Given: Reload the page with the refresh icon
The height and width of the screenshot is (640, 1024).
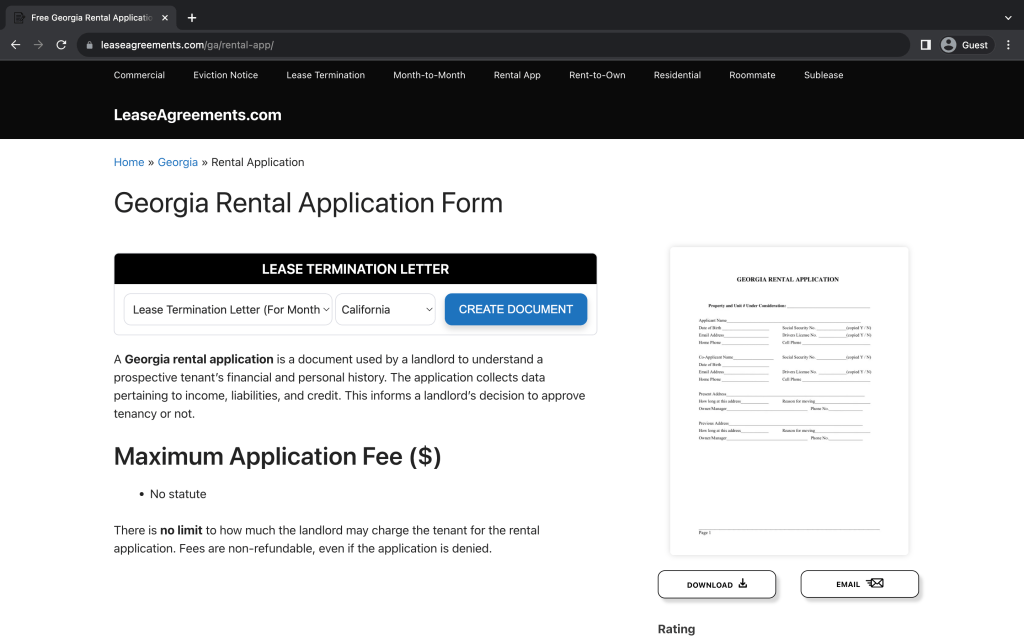Looking at the screenshot, I should pyautogui.click(x=61, y=45).
